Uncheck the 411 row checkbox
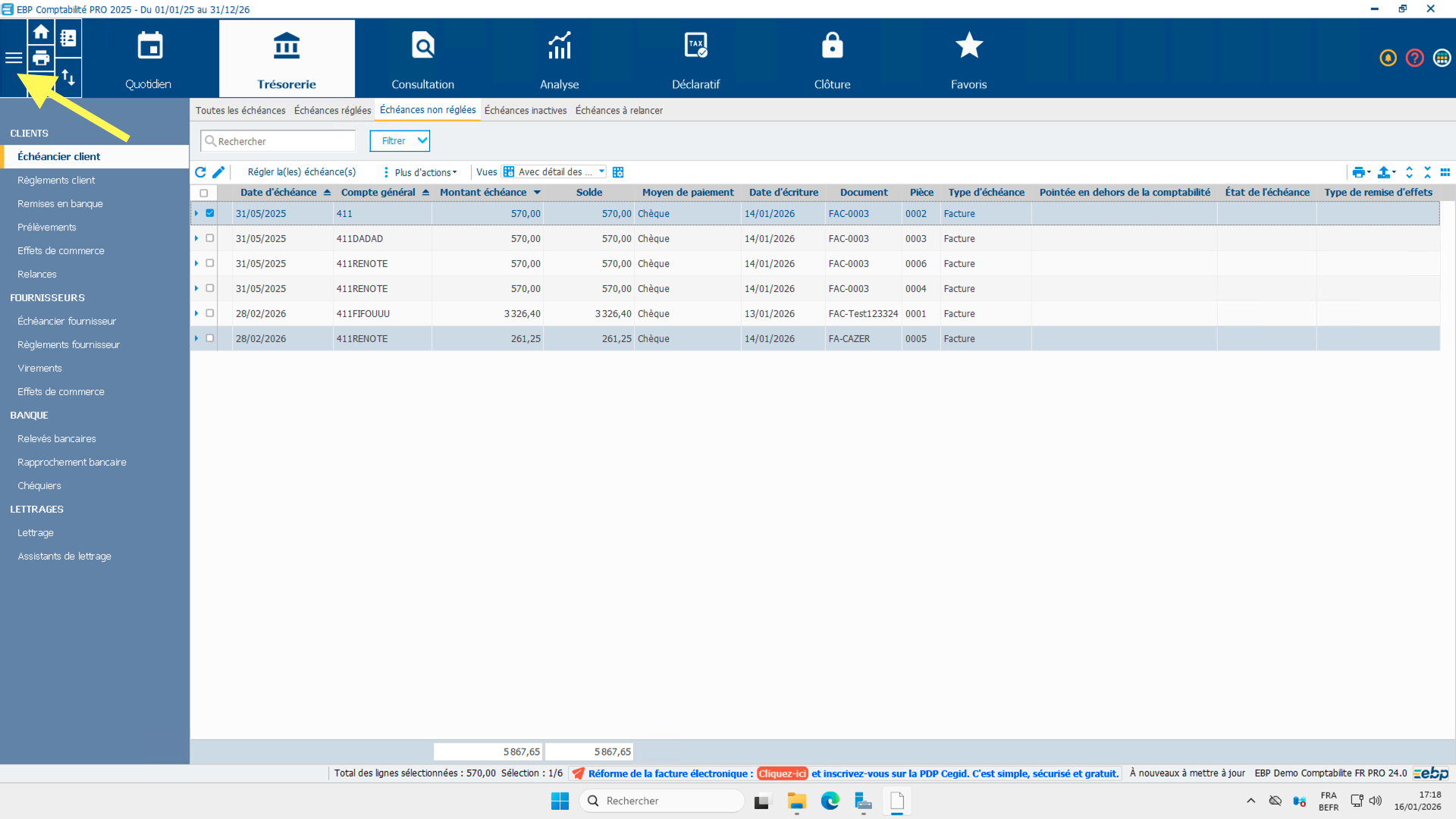Screen dimensions: 1456x819 click(210, 213)
